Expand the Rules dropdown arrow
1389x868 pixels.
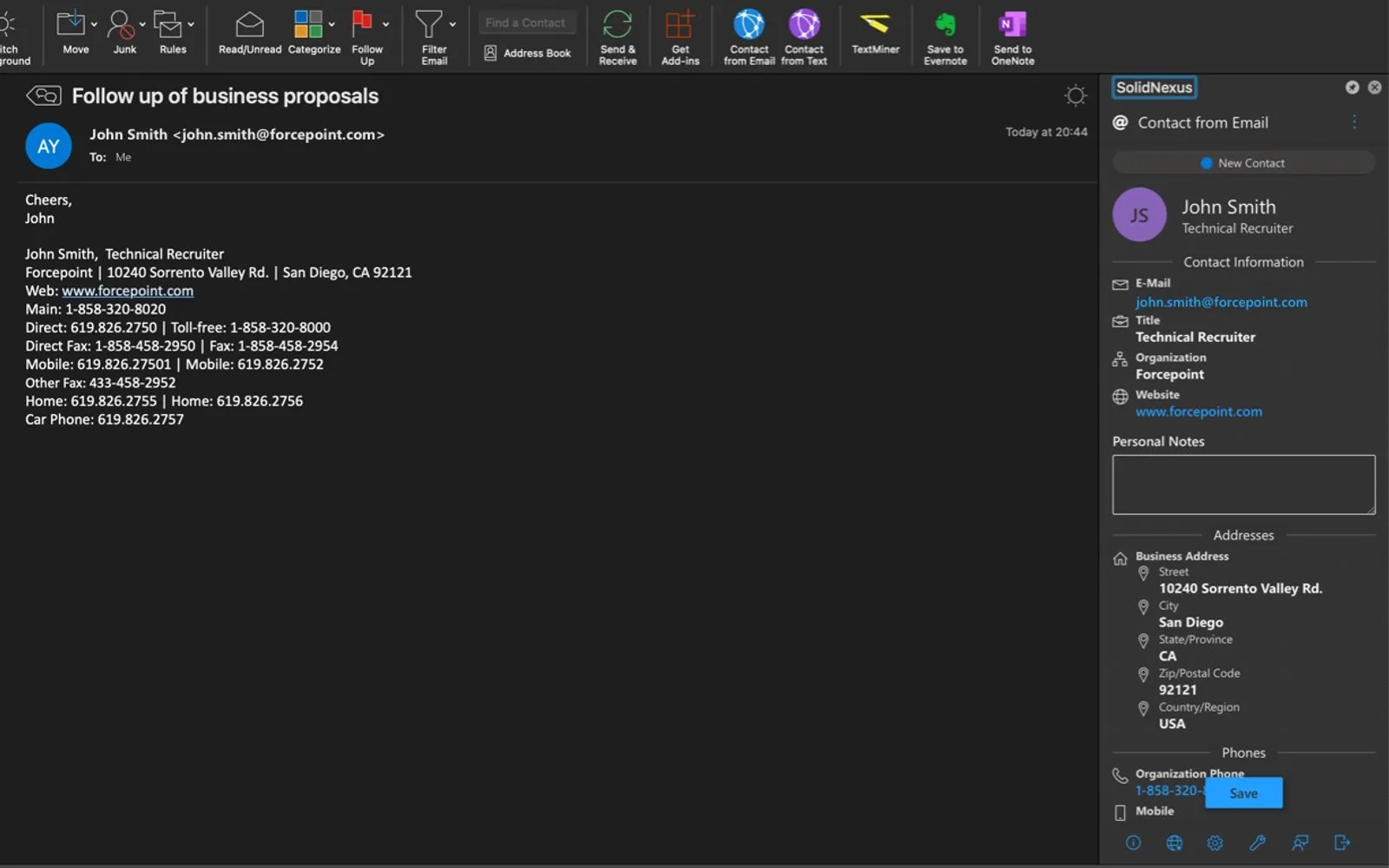(x=191, y=24)
